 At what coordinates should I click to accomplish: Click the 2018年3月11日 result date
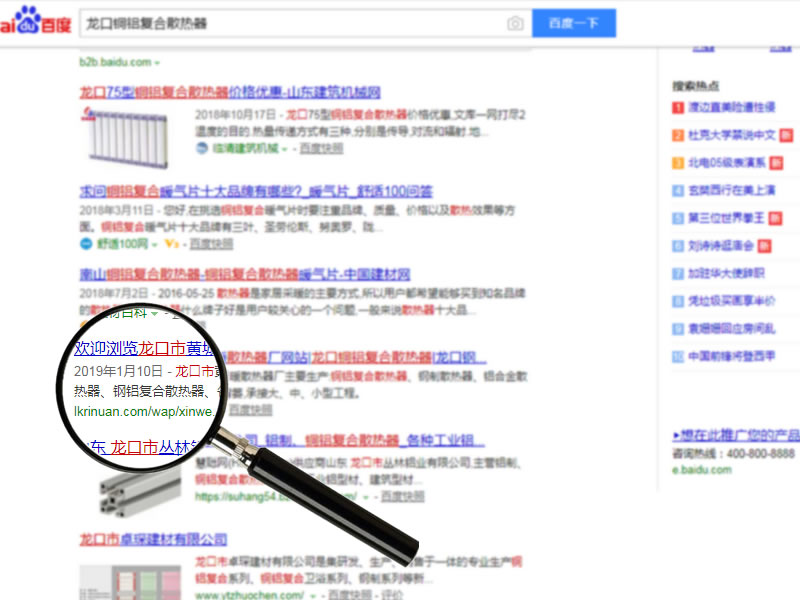click(x=116, y=210)
